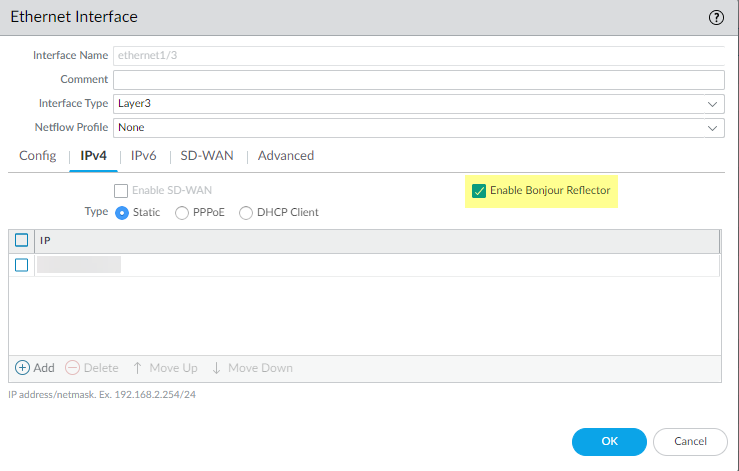Click the Cancel button
The image size is (739, 471).
pyautogui.click(x=690, y=441)
